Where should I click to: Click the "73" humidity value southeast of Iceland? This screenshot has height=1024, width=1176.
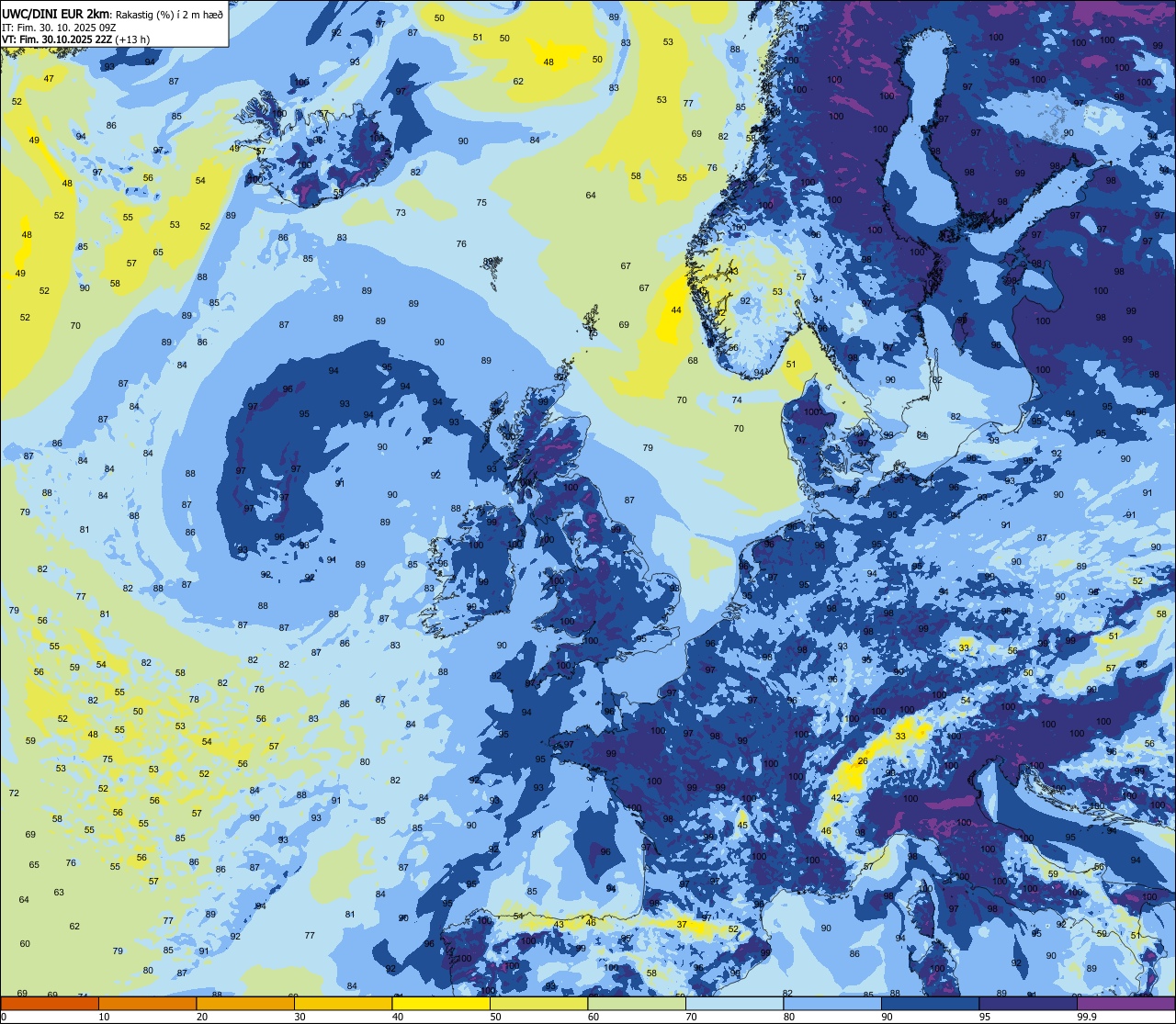pos(401,213)
